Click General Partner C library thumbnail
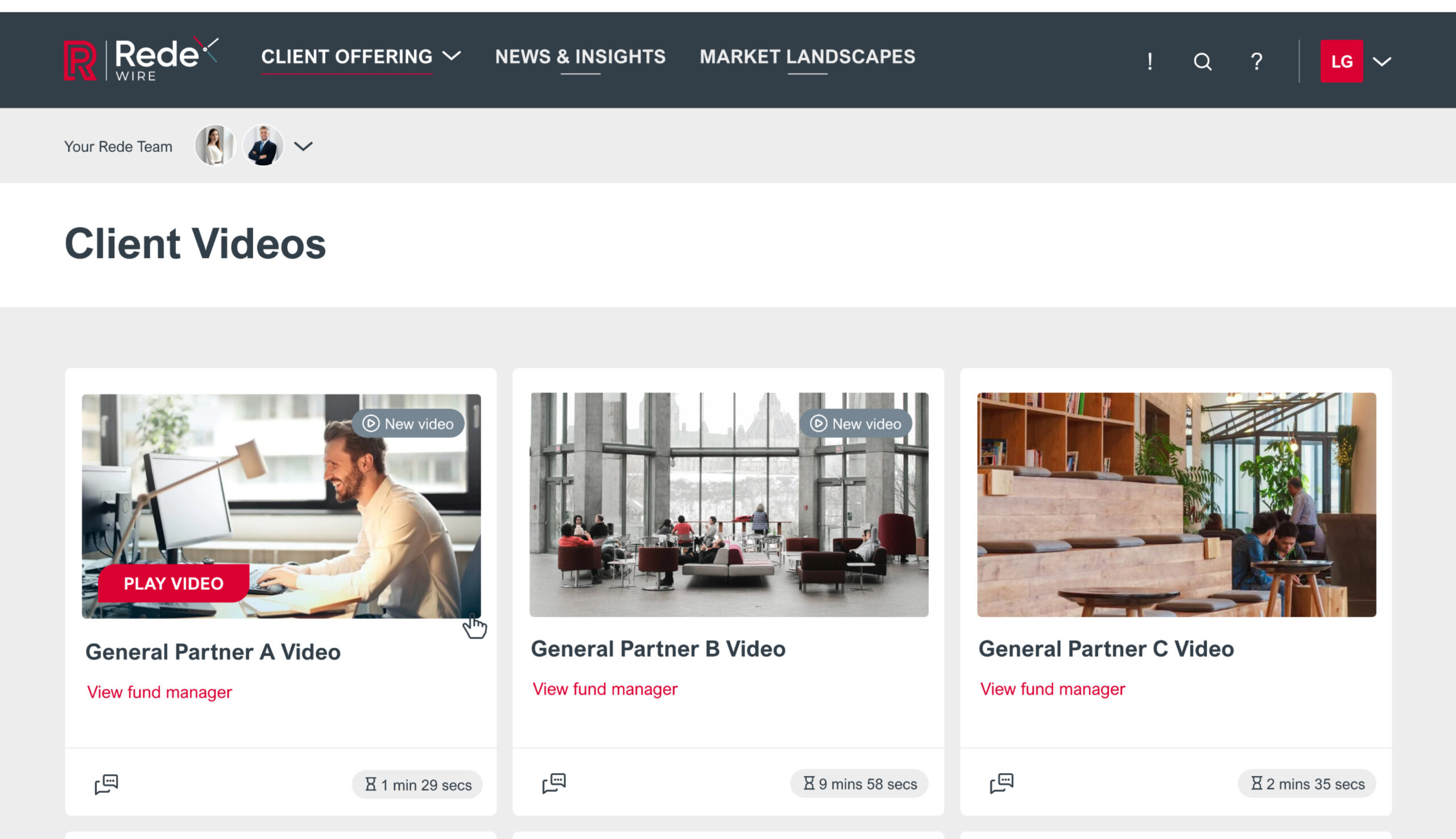Image resolution: width=1456 pixels, height=839 pixels. (x=1176, y=504)
